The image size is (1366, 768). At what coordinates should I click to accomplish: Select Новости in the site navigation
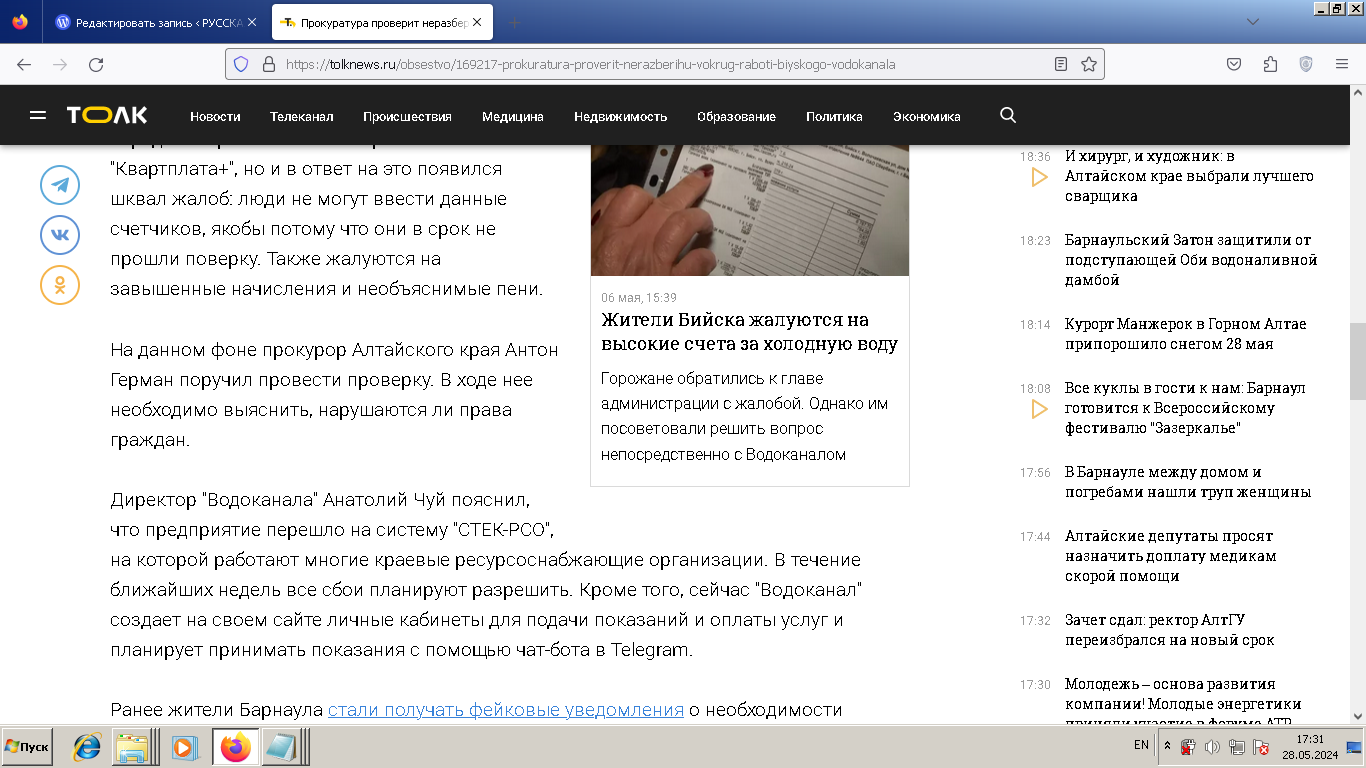point(214,116)
